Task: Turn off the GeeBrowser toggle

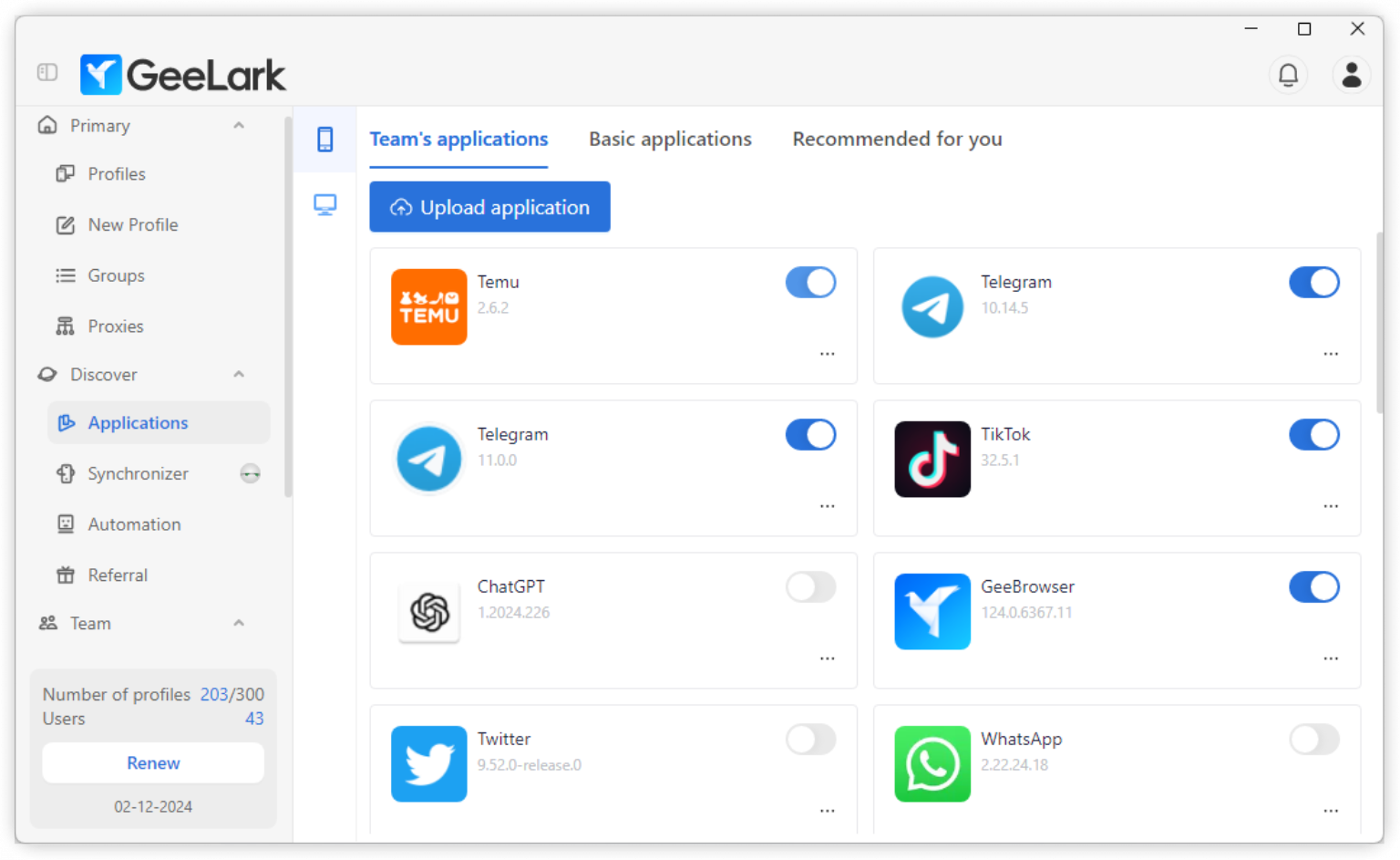Action: pos(1314,587)
